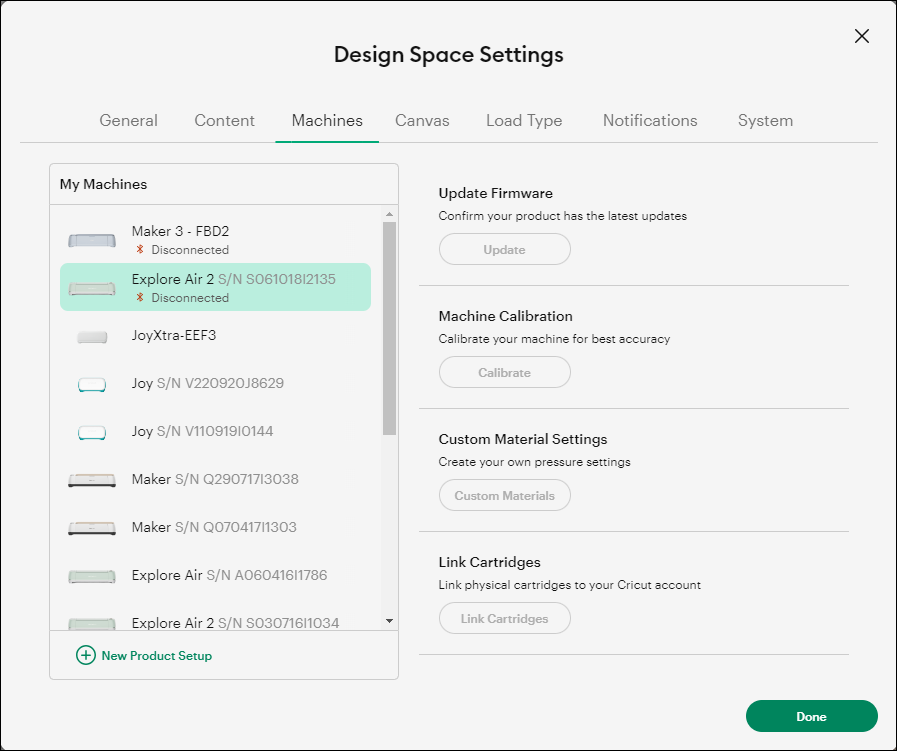This screenshot has width=897, height=751.
Task: Switch to the Canvas tab
Action: pos(422,120)
